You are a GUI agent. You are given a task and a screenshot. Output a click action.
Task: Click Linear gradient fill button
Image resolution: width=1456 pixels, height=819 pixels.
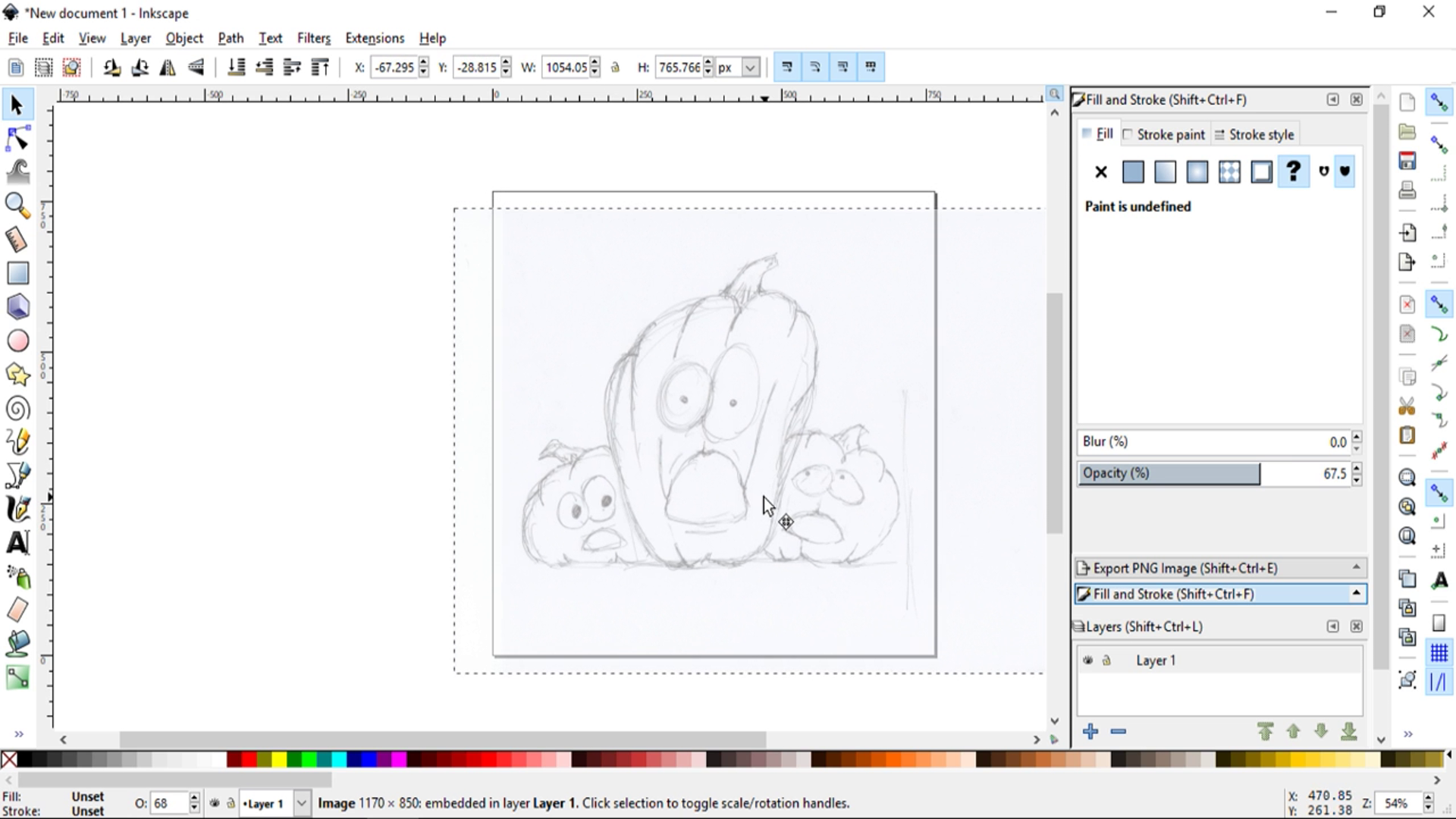pos(1165,172)
